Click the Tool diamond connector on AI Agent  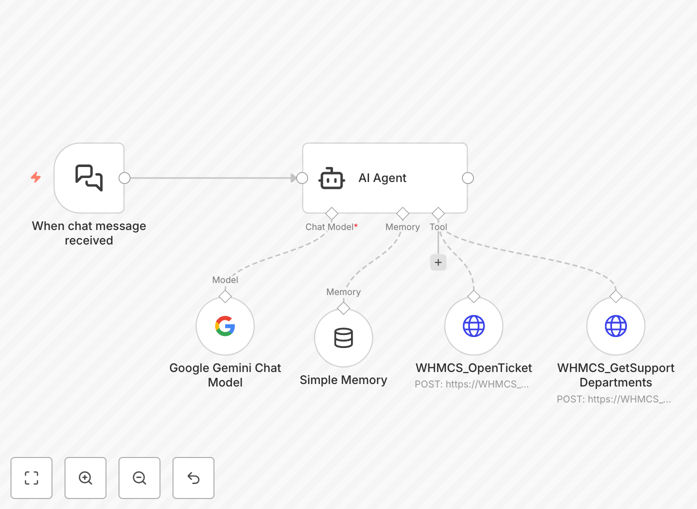pos(438,214)
